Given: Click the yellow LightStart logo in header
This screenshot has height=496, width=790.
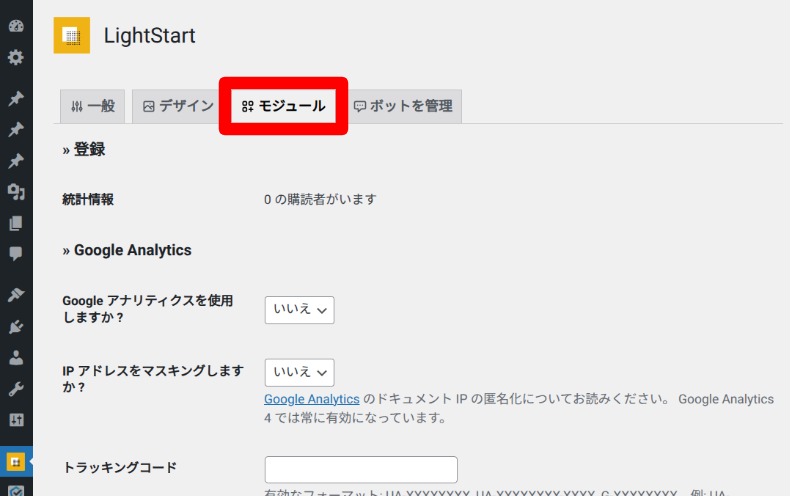Looking at the screenshot, I should [72, 35].
